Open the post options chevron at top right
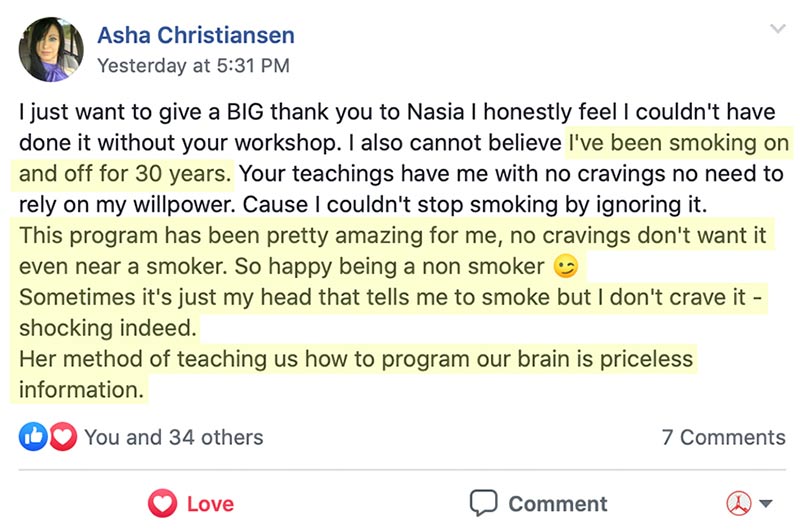Image resolution: width=800 pixels, height=530 pixels. pyautogui.click(x=777, y=29)
